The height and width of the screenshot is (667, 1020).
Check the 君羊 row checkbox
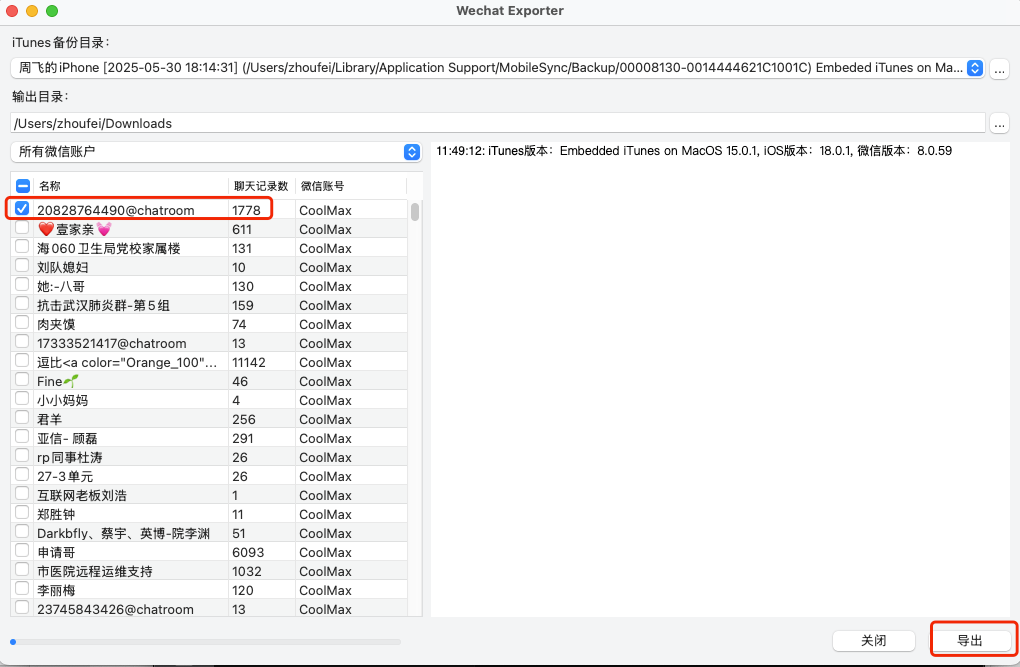[22, 417]
